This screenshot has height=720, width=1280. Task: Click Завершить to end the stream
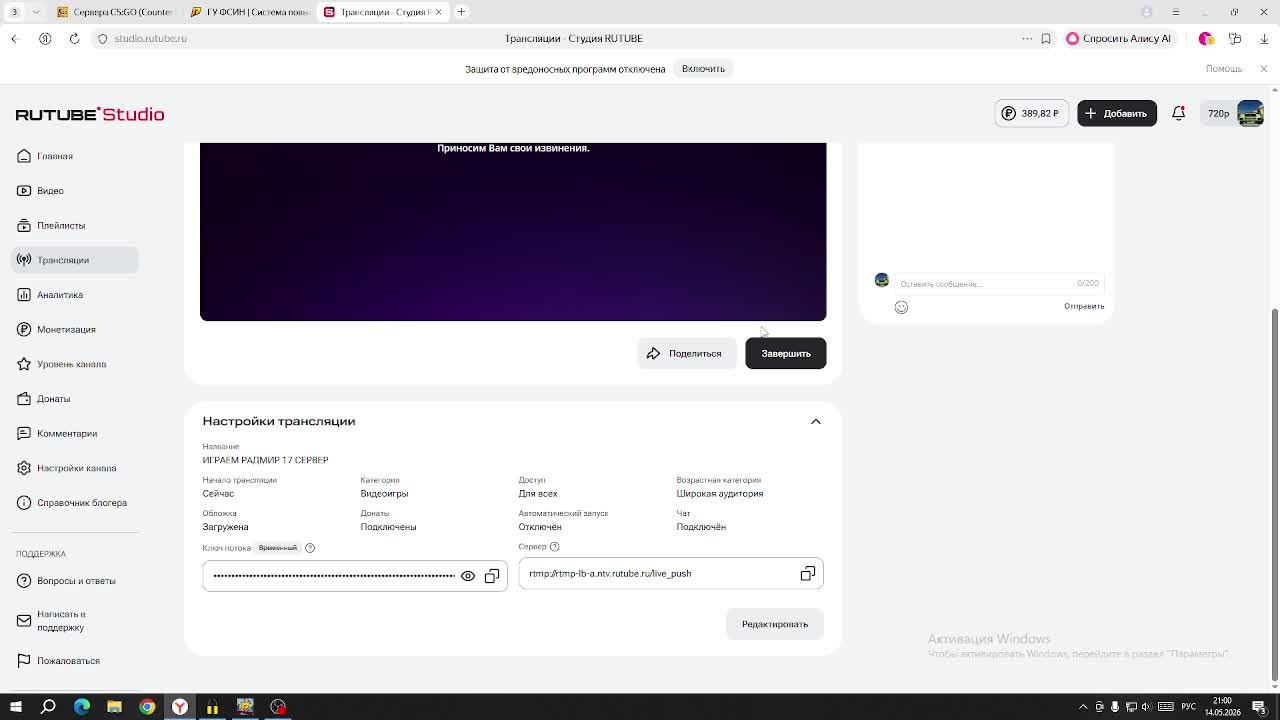[x=786, y=353]
